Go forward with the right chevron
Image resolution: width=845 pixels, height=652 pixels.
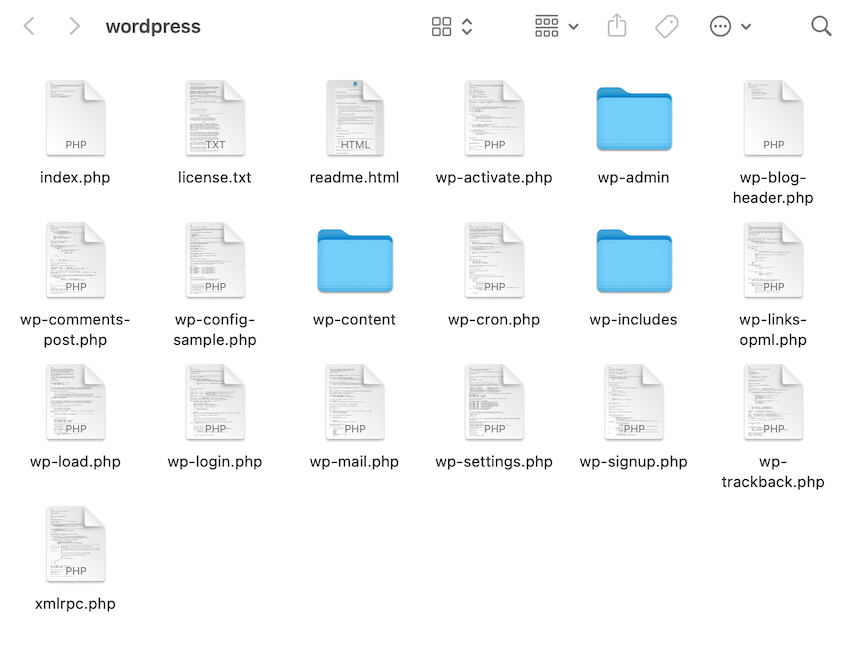click(74, 26)
